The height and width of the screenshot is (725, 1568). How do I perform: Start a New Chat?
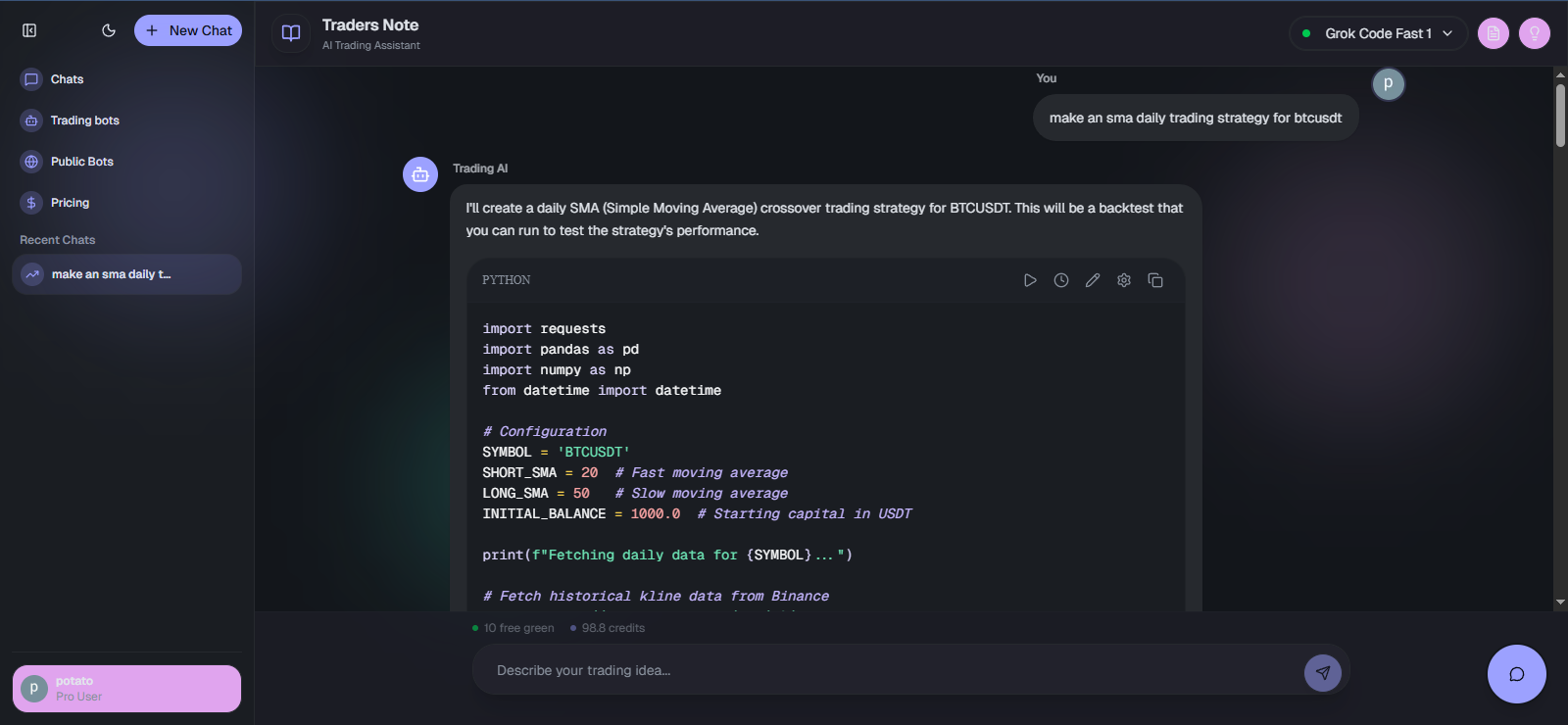click(x=188, y=30)
